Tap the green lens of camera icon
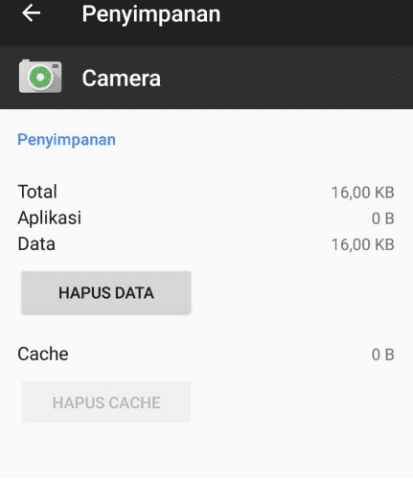413x500 pixels. pos(40,77)
